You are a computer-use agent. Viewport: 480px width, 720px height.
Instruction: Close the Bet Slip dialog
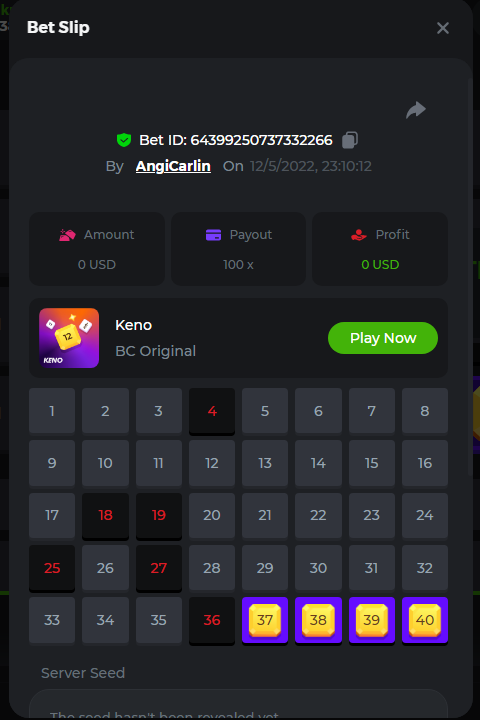click(443, 28)
